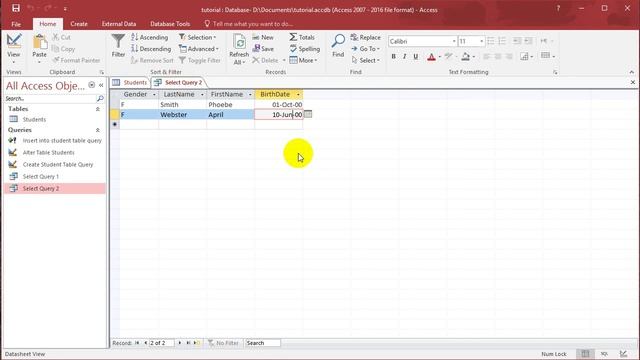The height and width of the screenshot is (360, 640).
Task: Select the Select Query 2 document tab
Action: pyautogui.click(x=179, y=82)
